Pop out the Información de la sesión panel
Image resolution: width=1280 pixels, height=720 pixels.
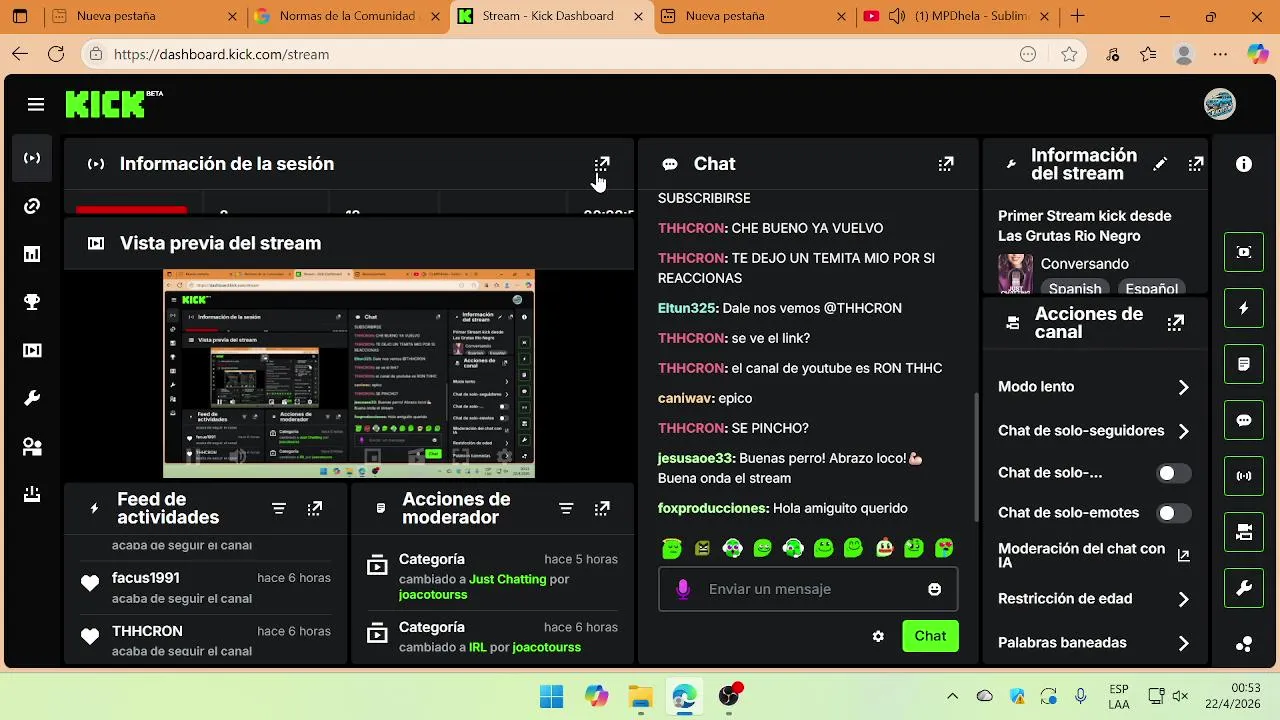602,164
